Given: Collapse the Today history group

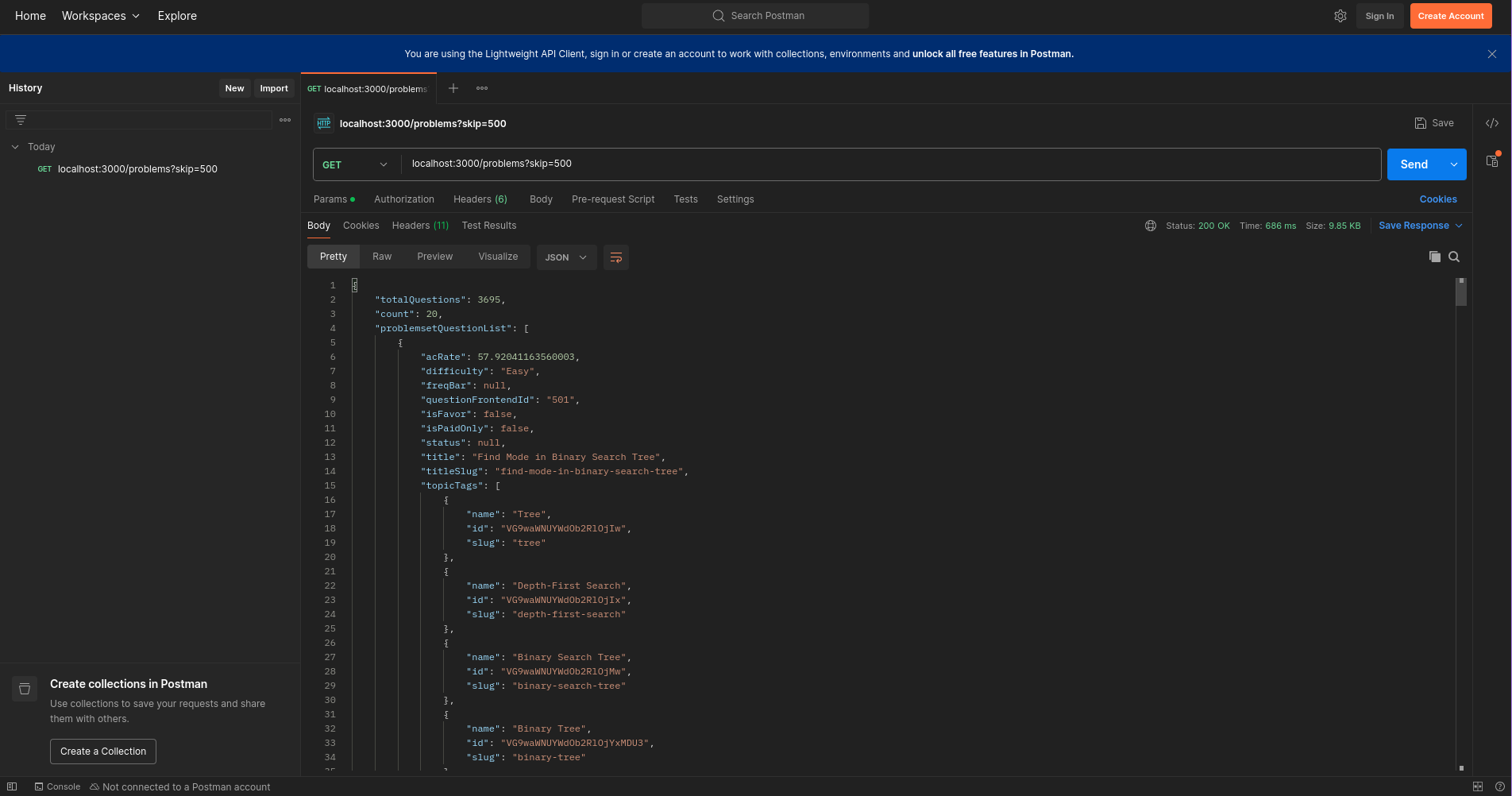Looking at the screenshot, I should click(15, 147).
